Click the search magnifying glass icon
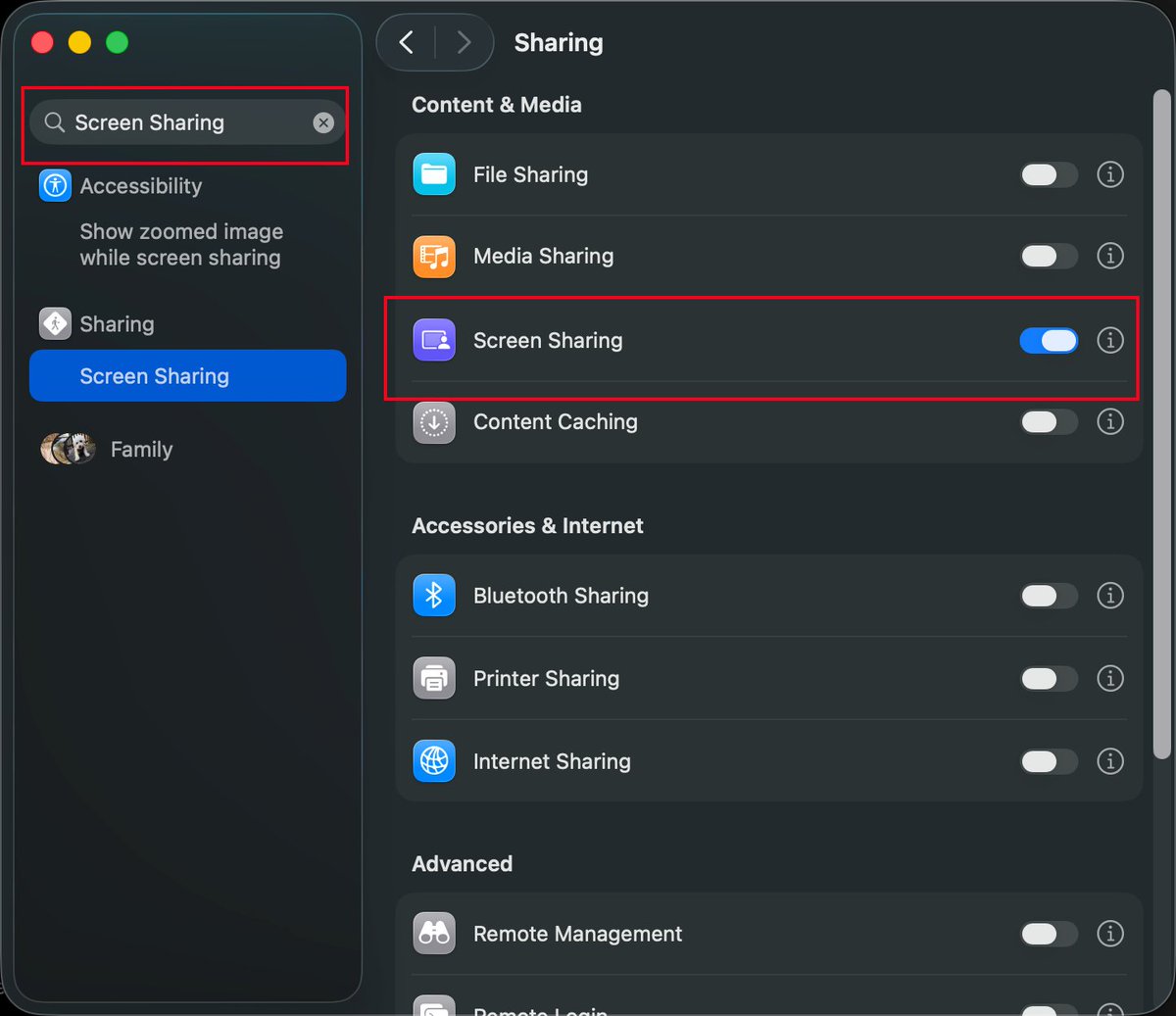The image size is (1176, 1016). tap(55, 122)
